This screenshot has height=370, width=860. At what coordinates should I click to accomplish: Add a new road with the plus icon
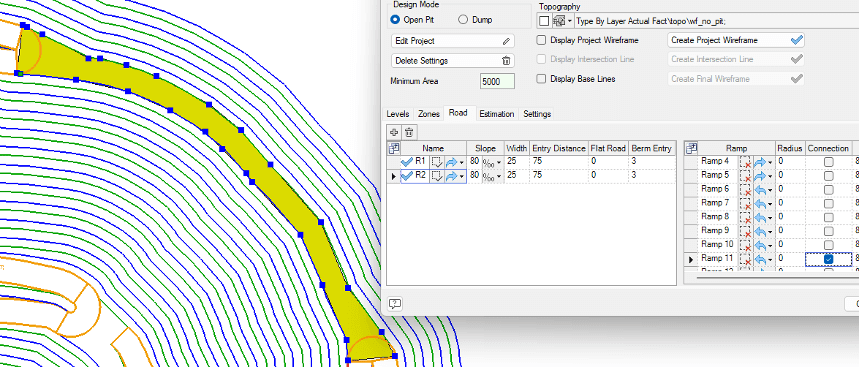(394, 132)
